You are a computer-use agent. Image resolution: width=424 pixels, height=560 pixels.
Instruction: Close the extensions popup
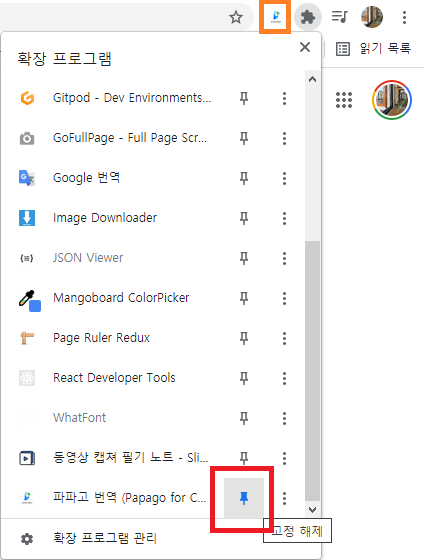[x=305, y=47]
